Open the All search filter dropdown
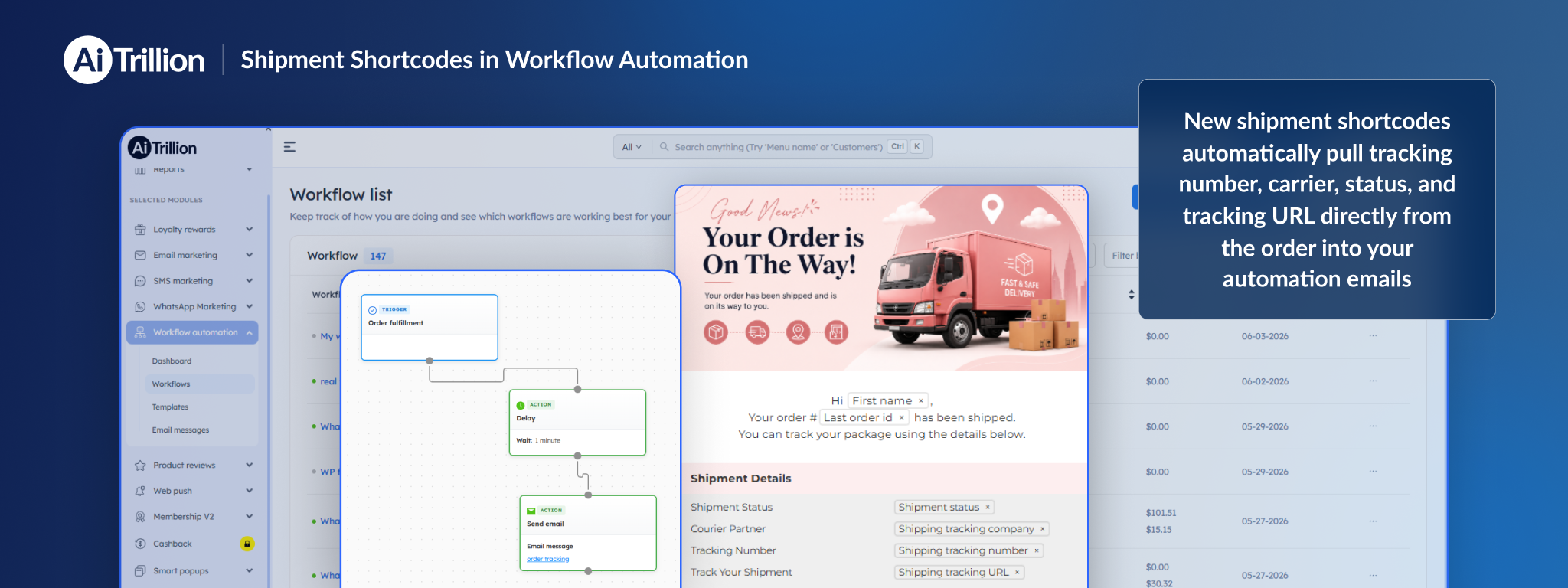The width and height of the screenshot is (1568, 588). pos(632,147)
